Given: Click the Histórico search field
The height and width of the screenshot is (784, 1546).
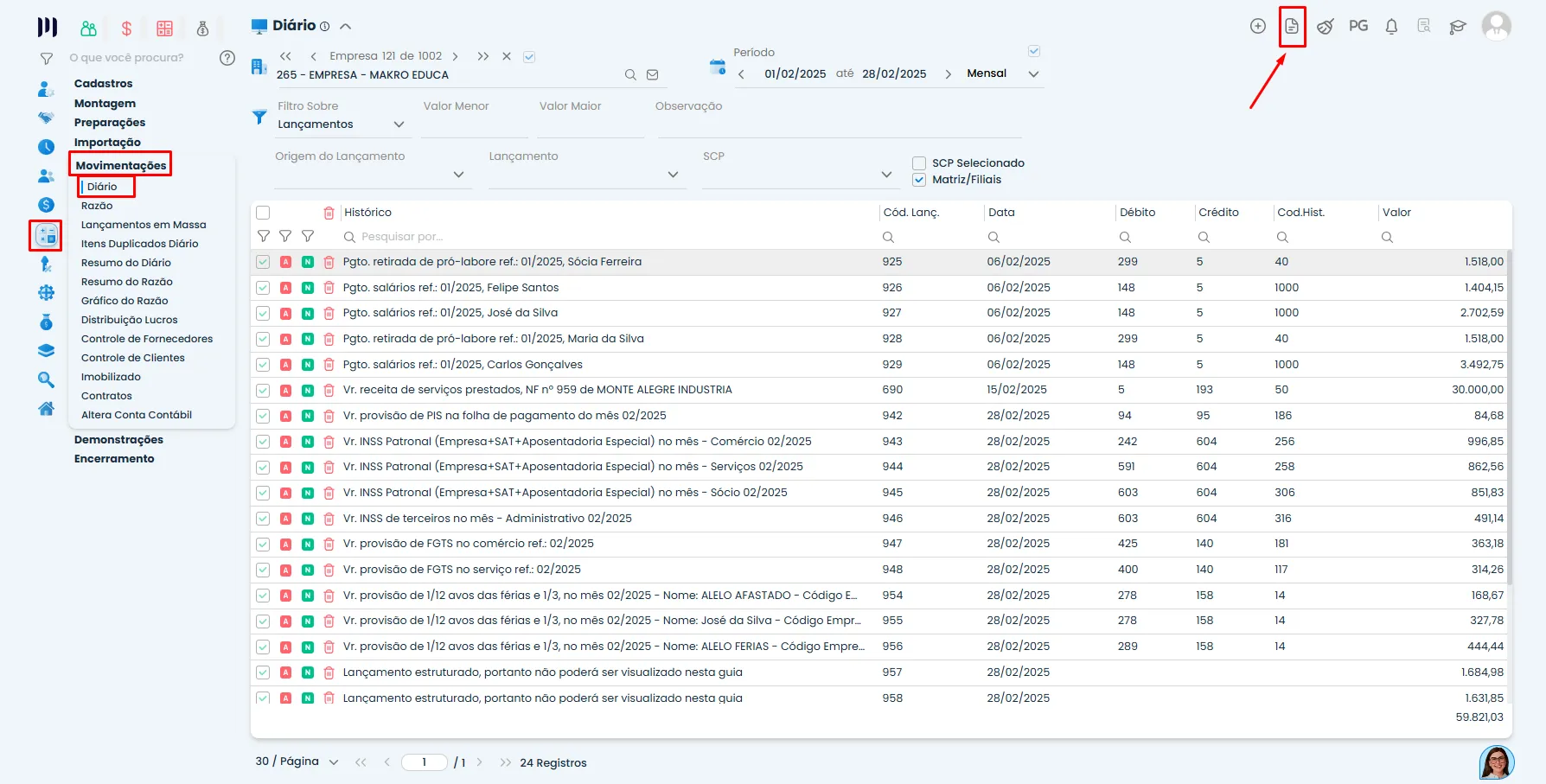Looking at the screenshot, I should tap(608, 237).
